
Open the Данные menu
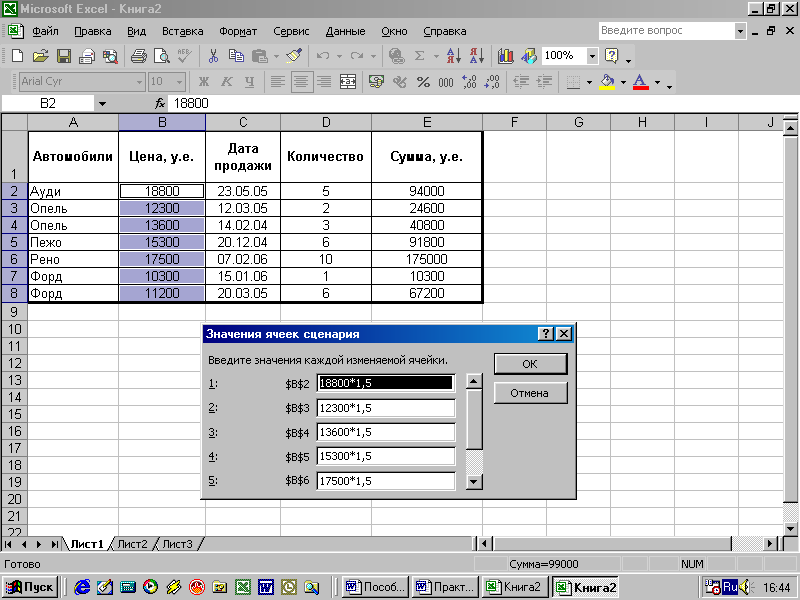[x=345, y=31]
